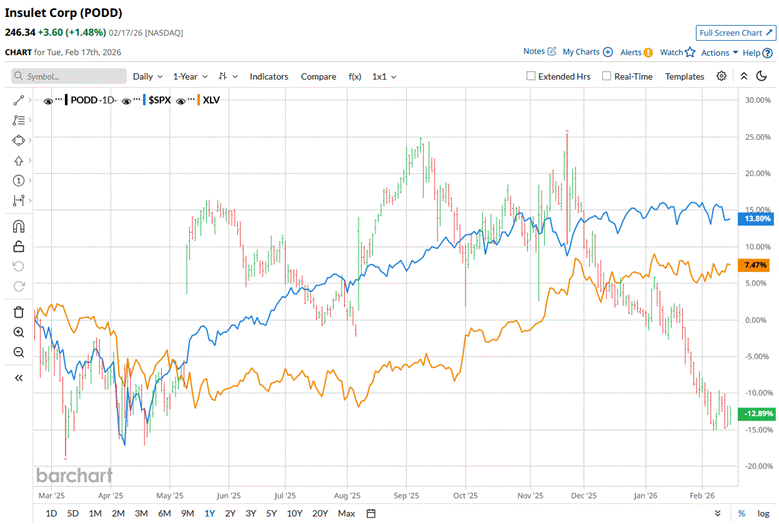Image resolution: width=779 pixels, height=524 pixels.
Task: Collapse the drawing tools sidebar
Action: pos(20,378)
